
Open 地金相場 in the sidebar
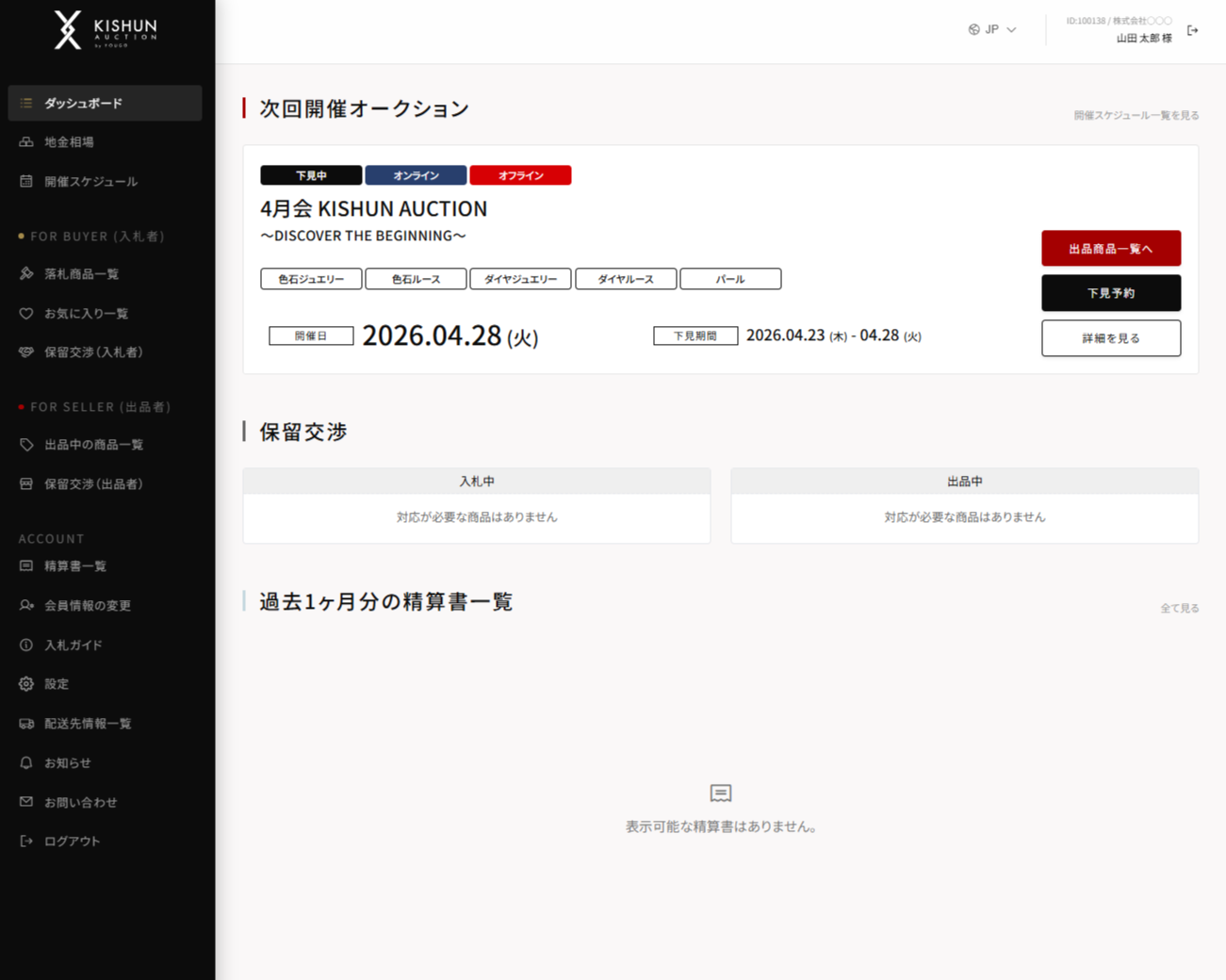70,142
